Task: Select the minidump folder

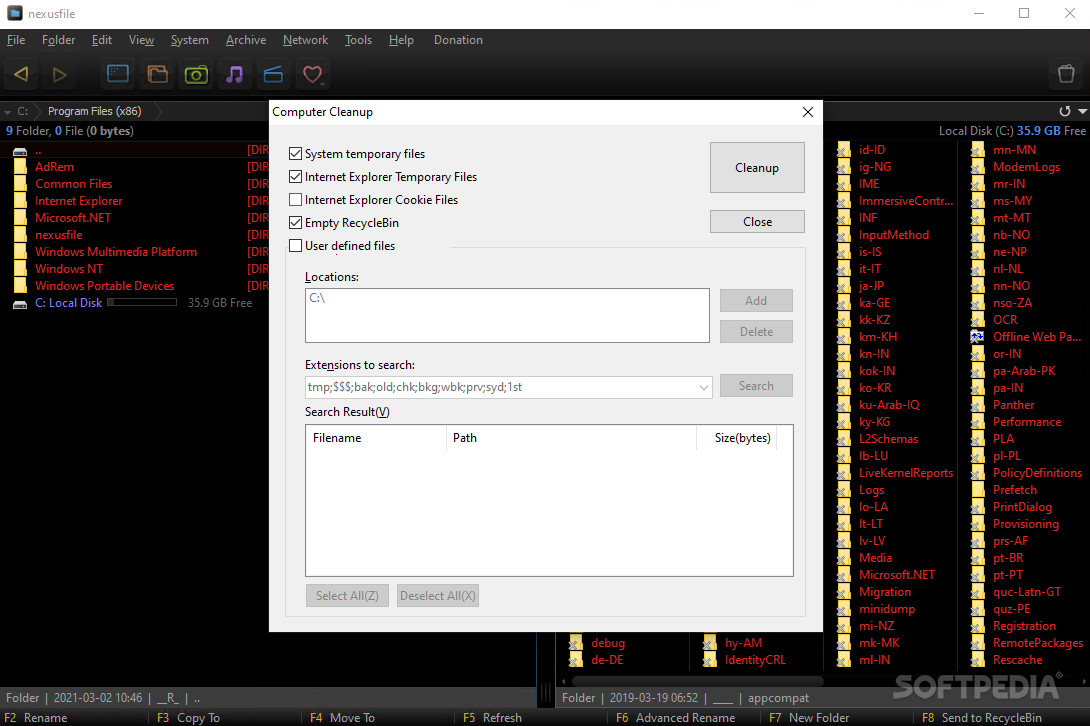Action: tap(887, 608)
